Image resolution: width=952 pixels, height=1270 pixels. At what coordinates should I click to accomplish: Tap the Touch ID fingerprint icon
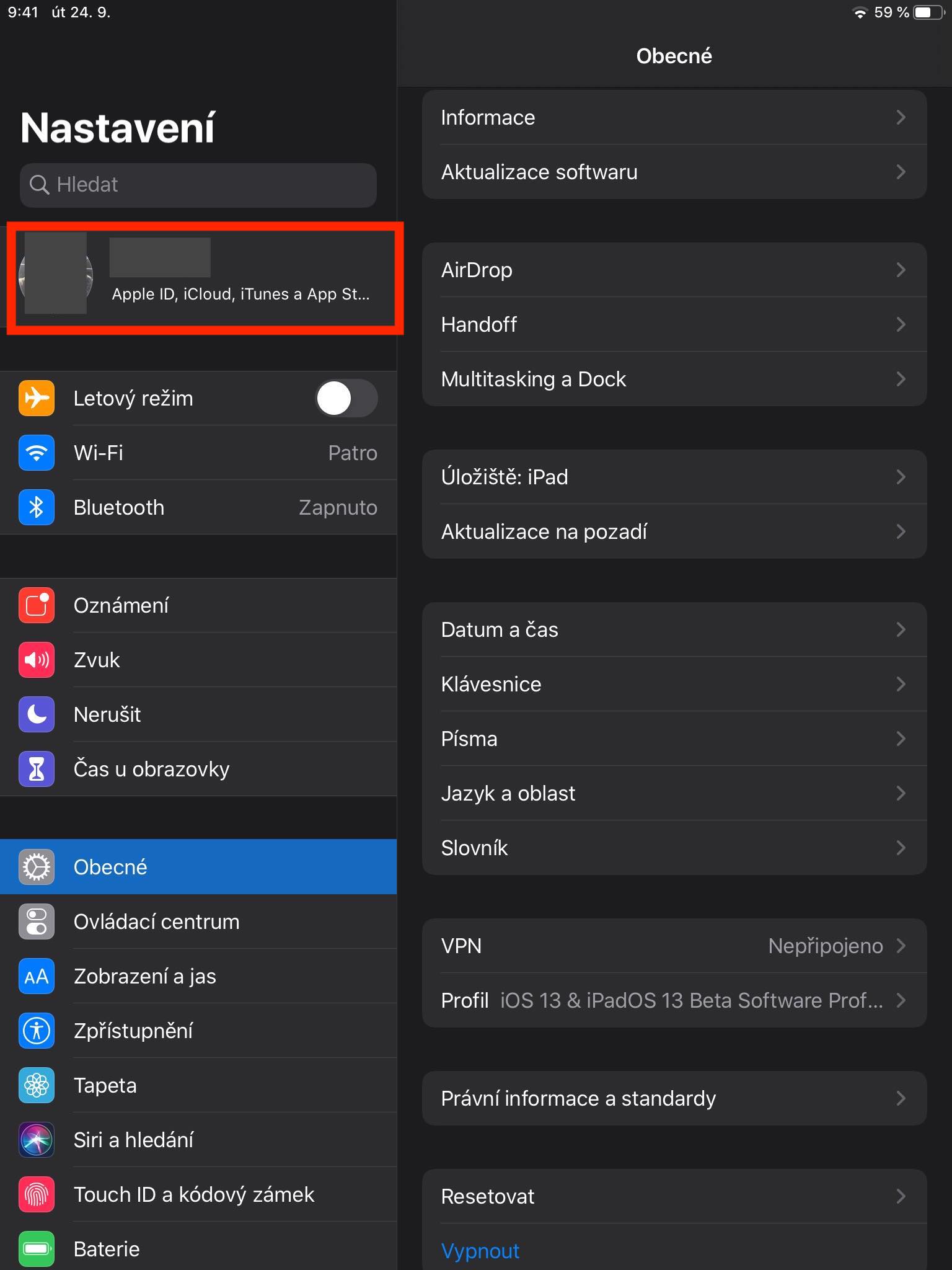pos(37,1194)
